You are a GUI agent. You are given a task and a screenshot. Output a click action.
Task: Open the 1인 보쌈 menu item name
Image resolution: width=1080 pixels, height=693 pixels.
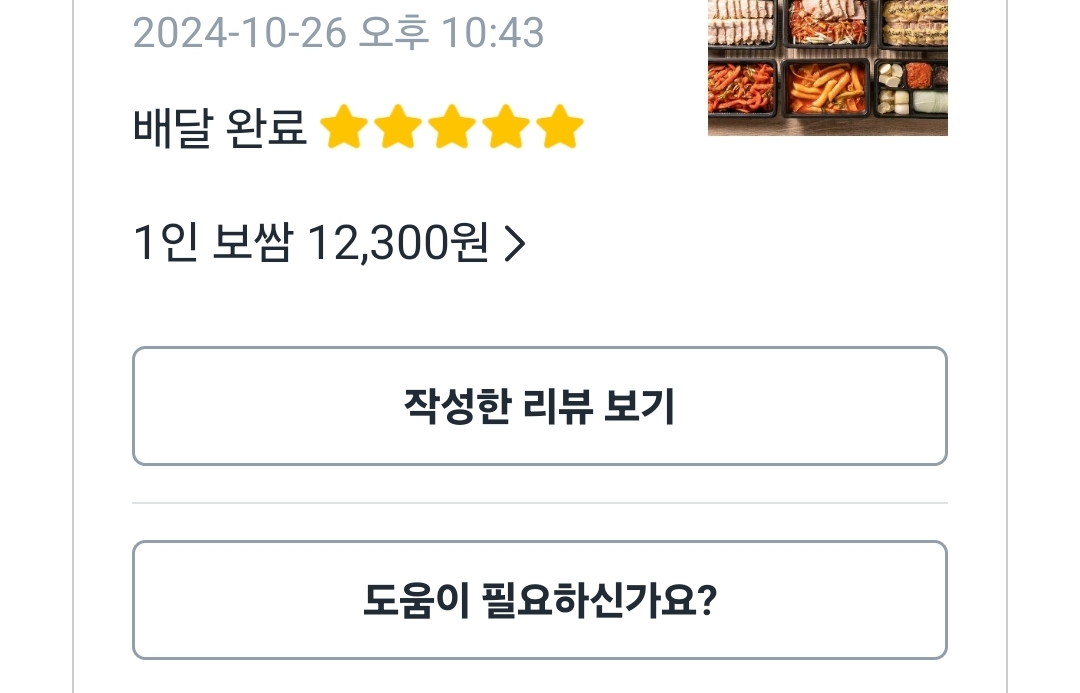212,243
